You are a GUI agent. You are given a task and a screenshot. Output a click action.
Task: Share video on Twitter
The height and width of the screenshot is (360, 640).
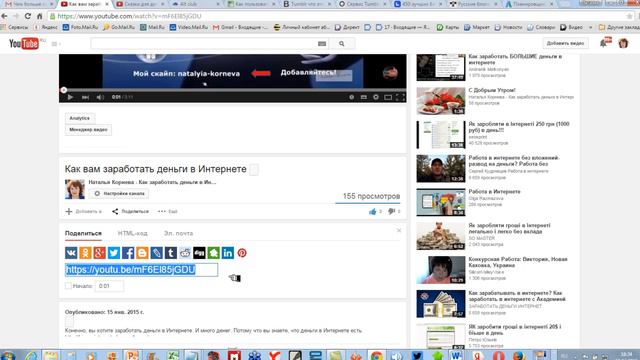pos(114,253)
